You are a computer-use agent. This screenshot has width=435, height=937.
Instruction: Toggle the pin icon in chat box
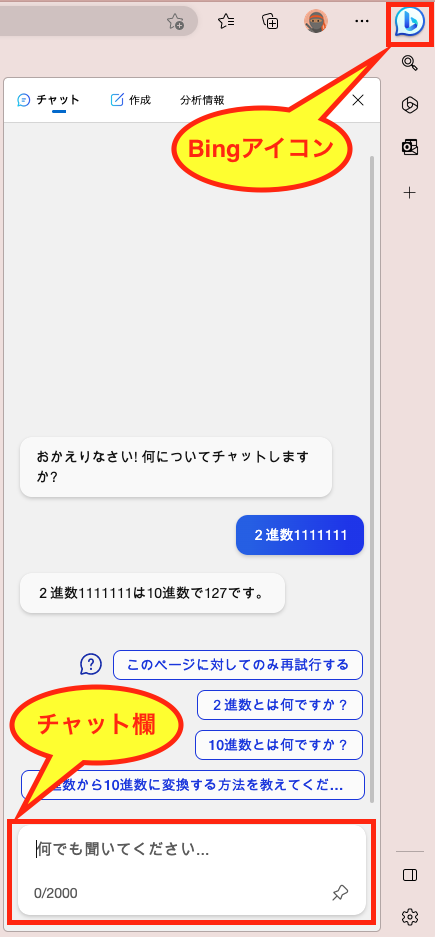pyautogui.click(x=340, y=893)
